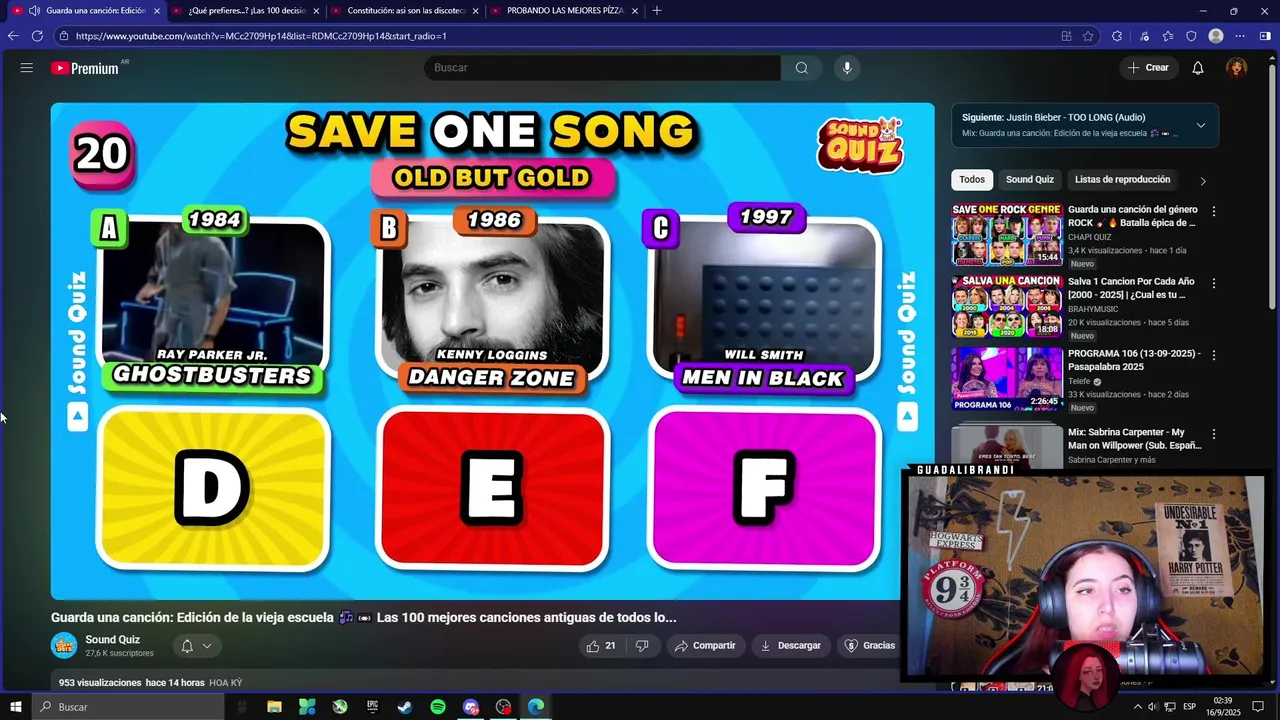Open Windows notification center

pos(1258,707)
